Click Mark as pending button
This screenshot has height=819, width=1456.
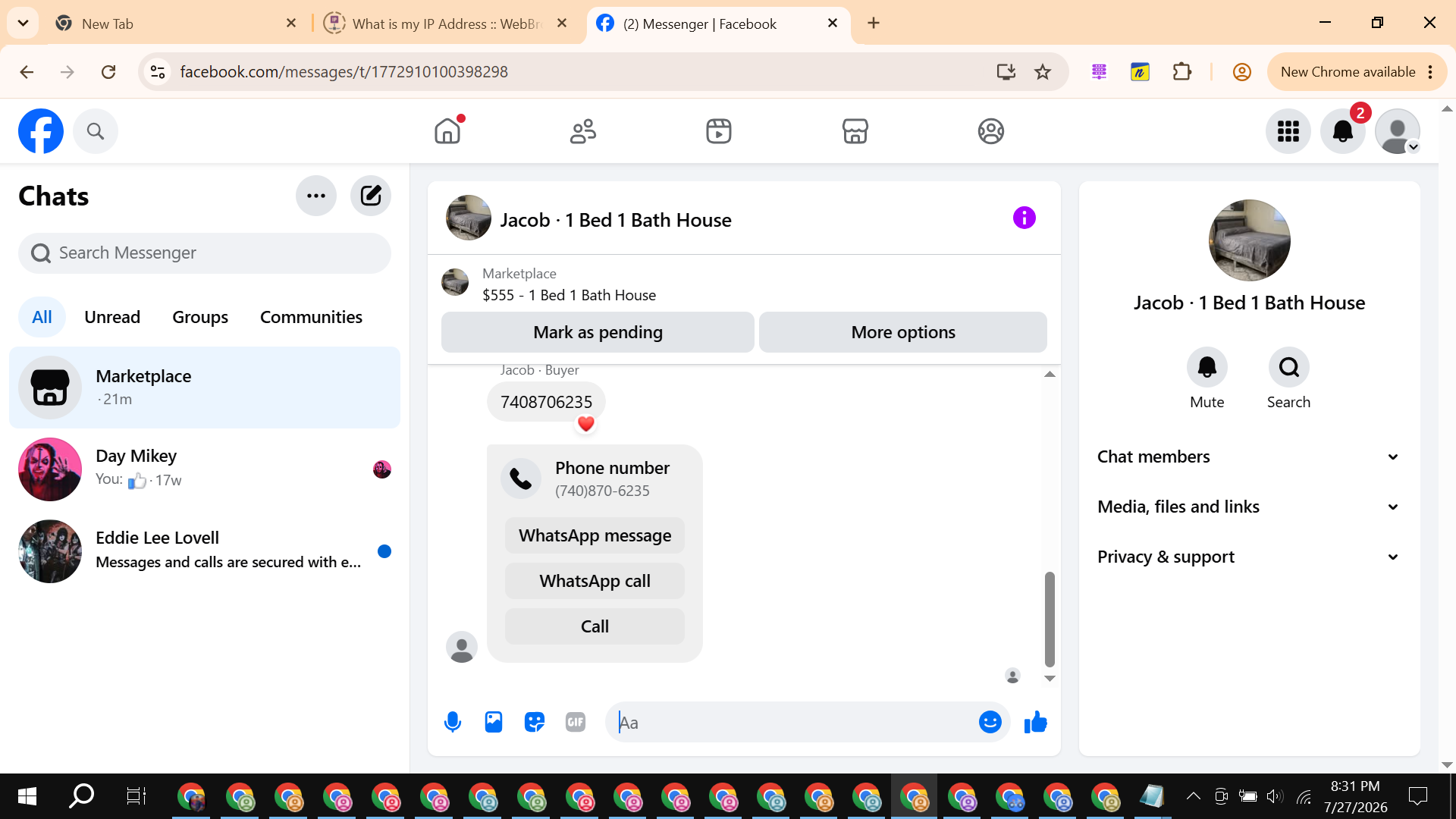(598, 332)
